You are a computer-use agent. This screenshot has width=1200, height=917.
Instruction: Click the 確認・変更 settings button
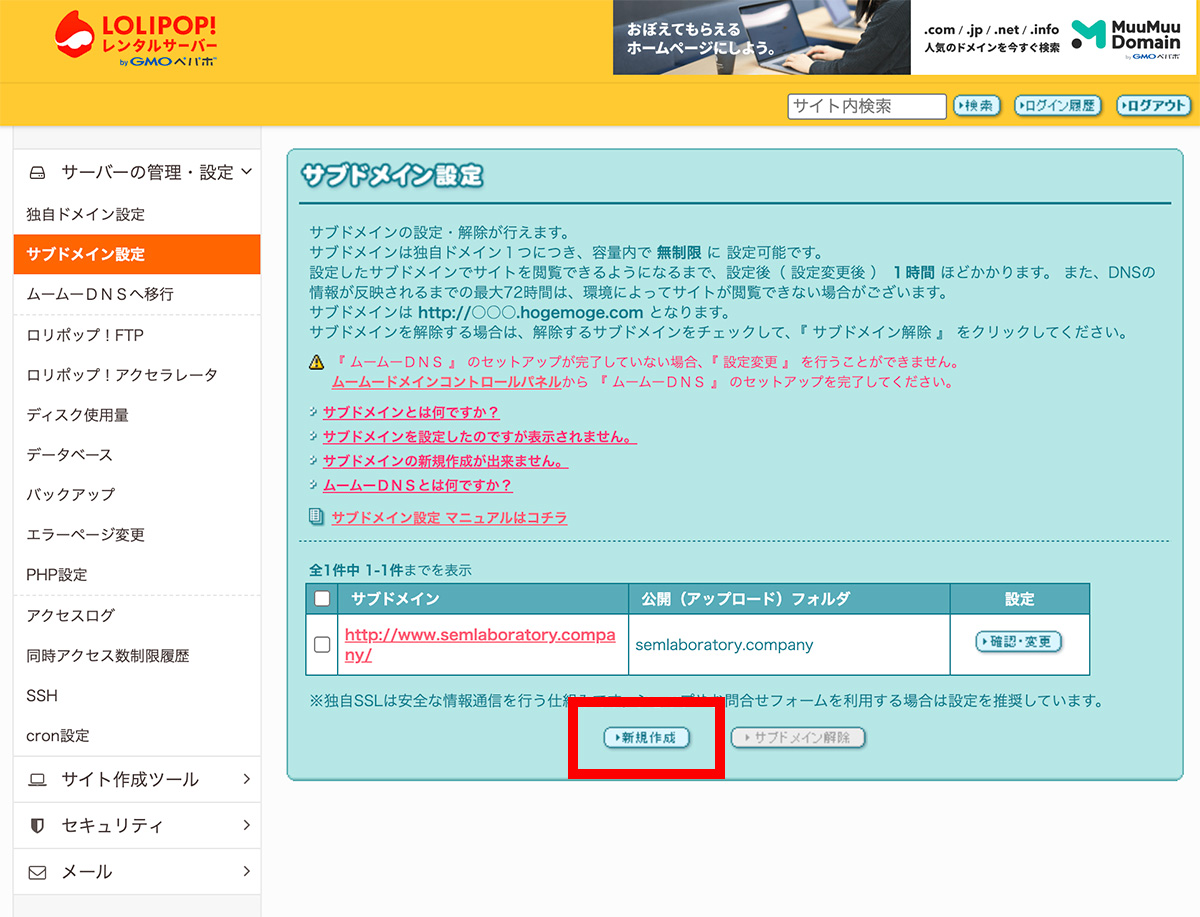1018,642
